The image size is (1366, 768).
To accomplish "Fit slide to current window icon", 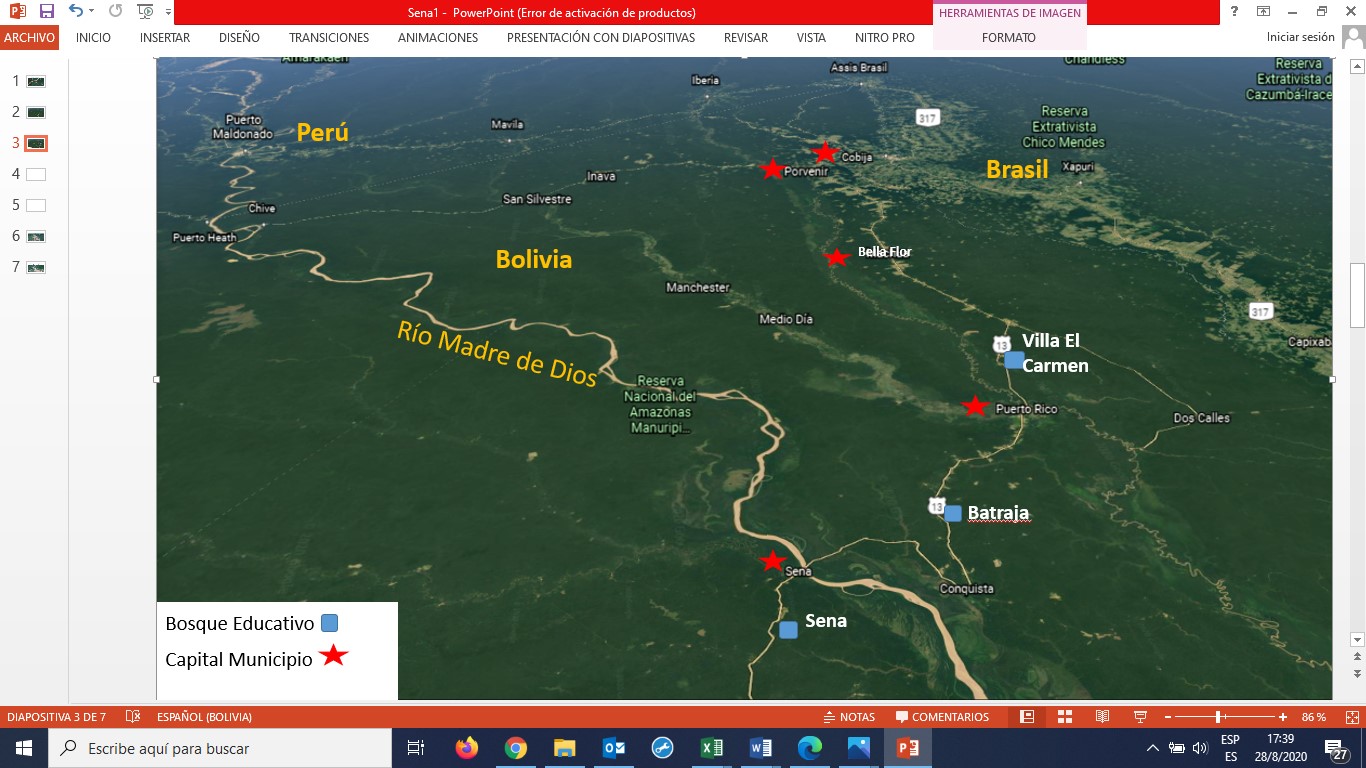I will tap(1353, 717).
